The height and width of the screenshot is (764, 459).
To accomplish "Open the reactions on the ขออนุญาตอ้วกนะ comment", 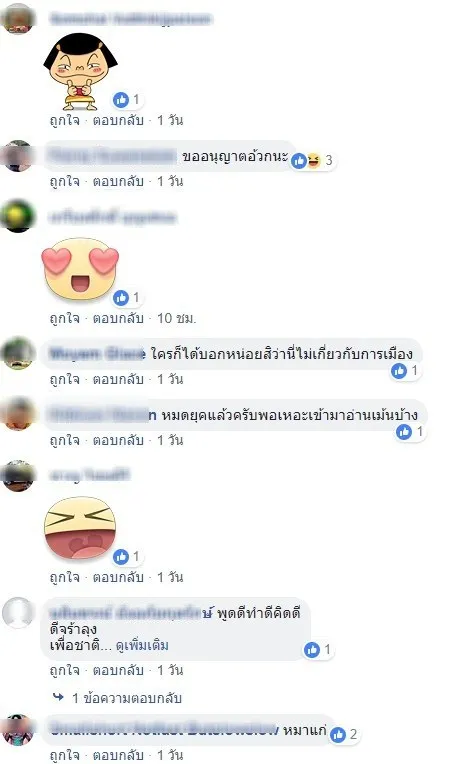I will click(312, 160).
